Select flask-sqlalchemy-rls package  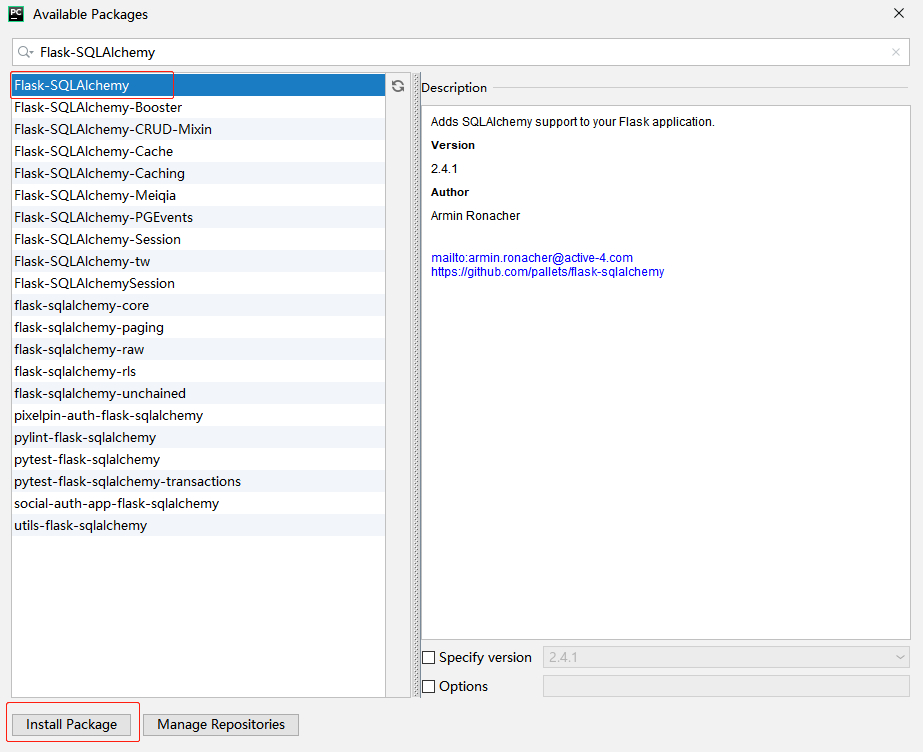point(198,371)
